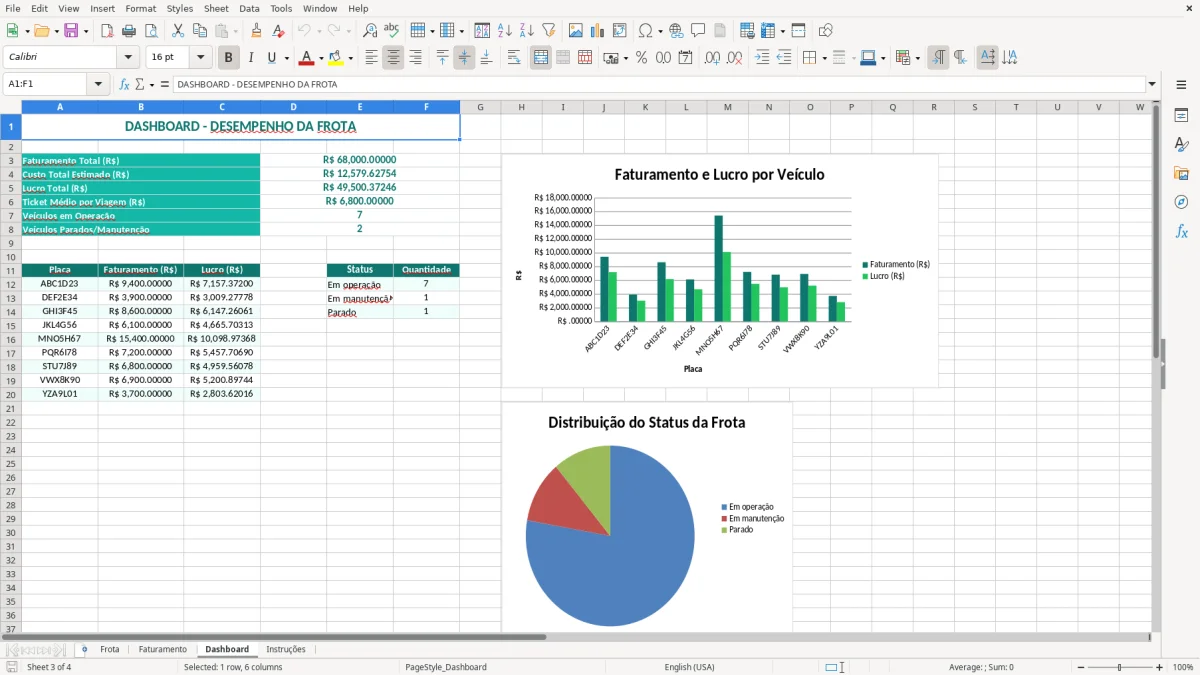This screenshot has width=1200, height=675.
Task: Open the sidebar Gallery
Action: point(1181,174)
